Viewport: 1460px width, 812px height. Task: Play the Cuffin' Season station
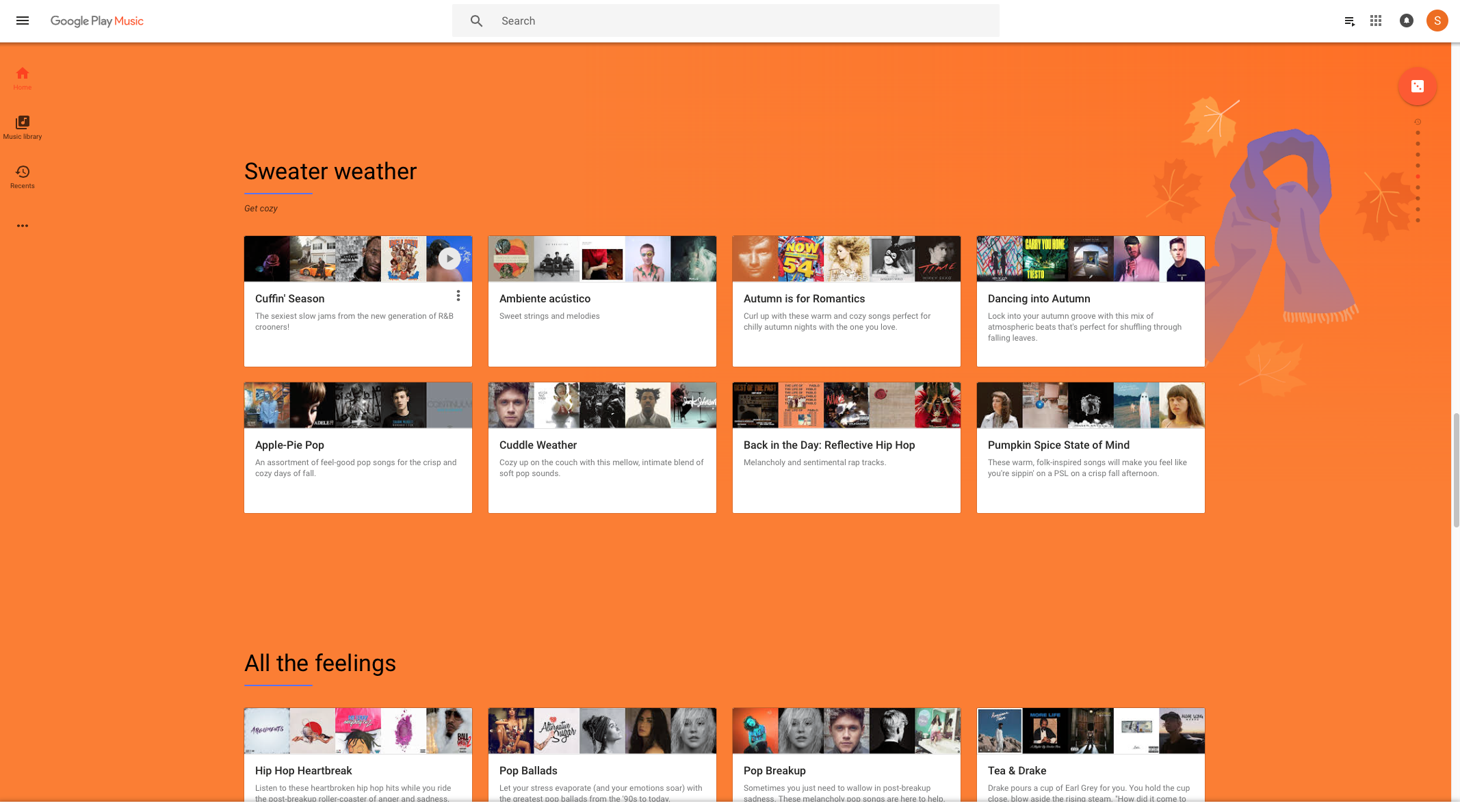449,259
